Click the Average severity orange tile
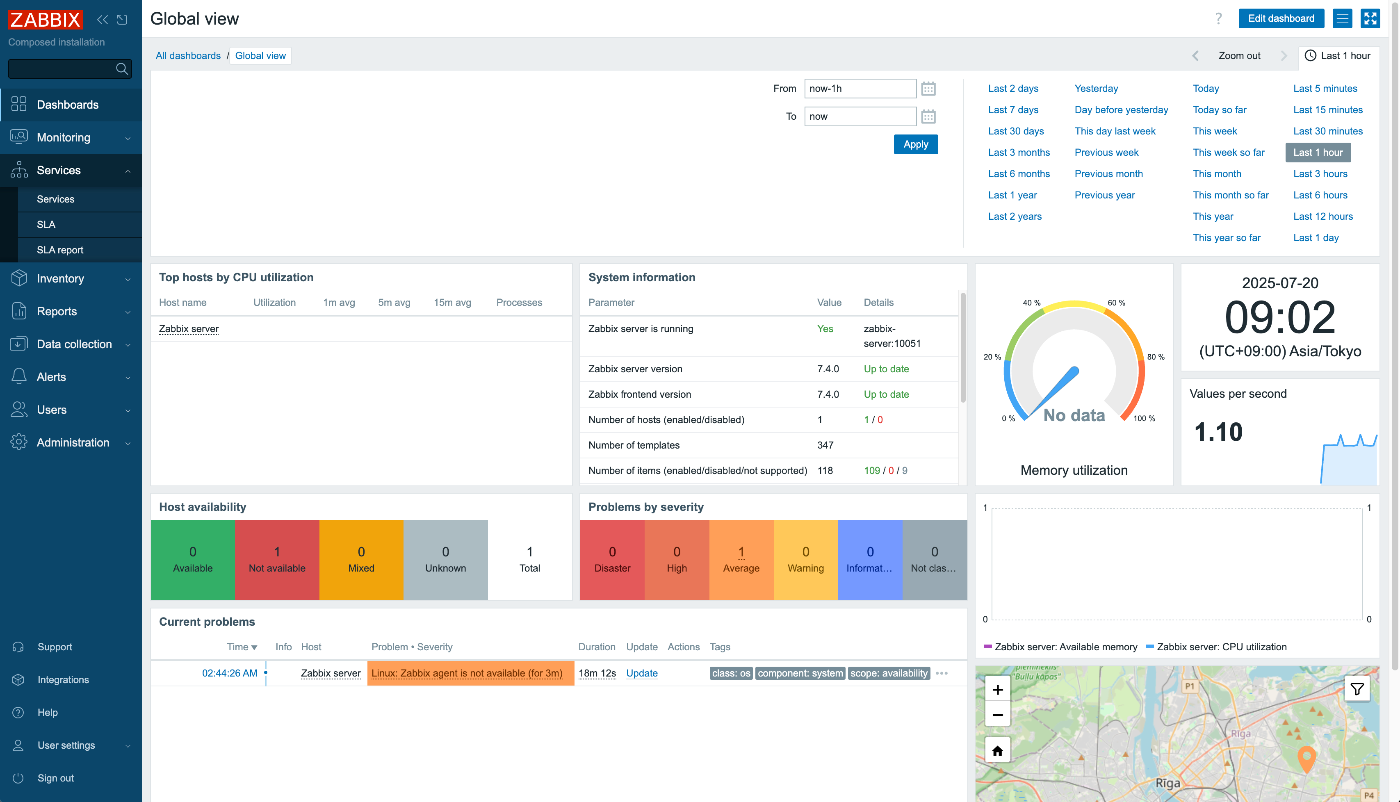This screenshot has height=802, width=1400. click(x=741, y=560)
